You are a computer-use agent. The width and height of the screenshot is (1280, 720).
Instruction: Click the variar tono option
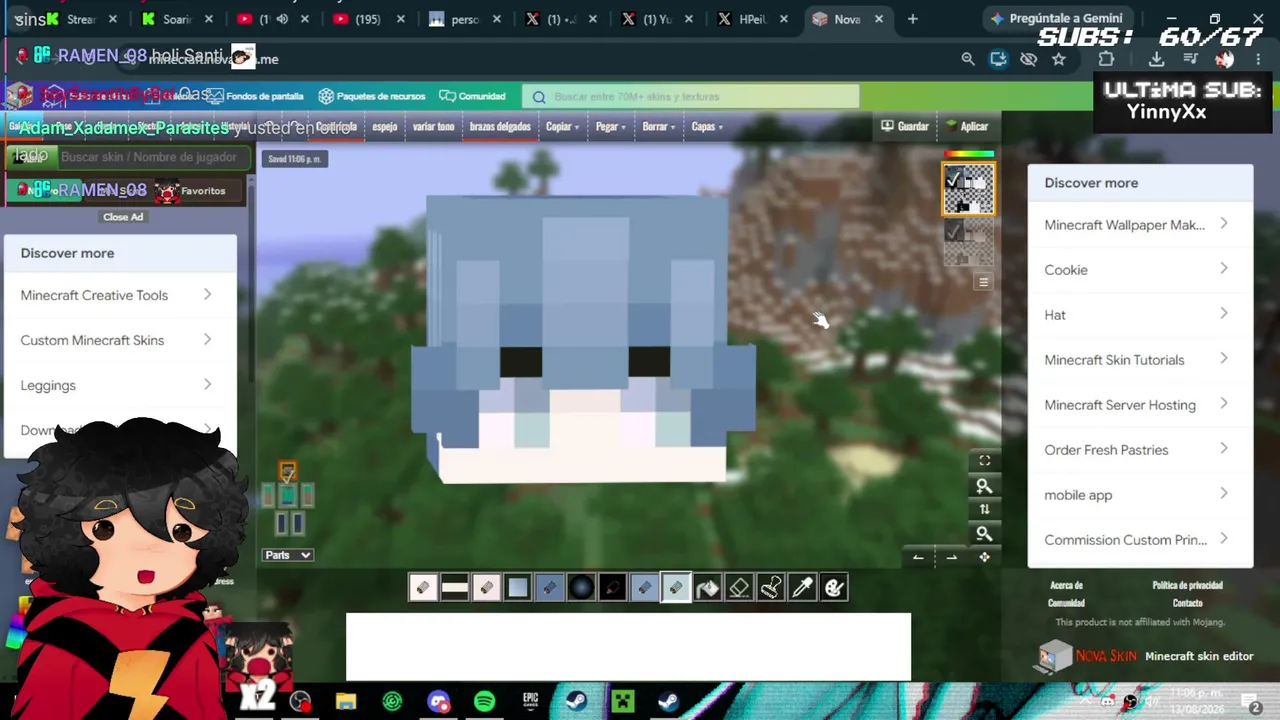[434, 127]
